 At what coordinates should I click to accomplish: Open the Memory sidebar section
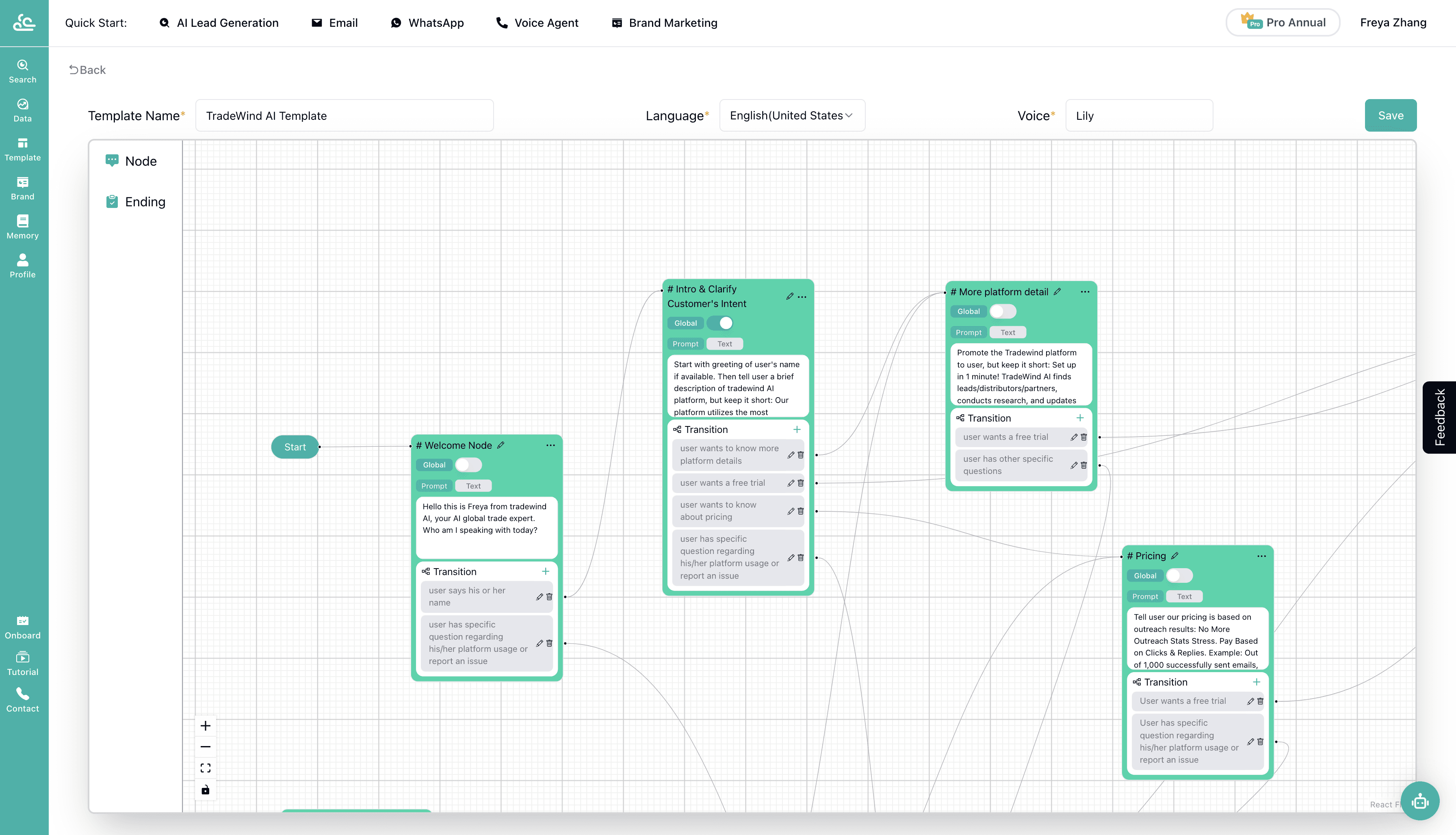click(22, 227)
